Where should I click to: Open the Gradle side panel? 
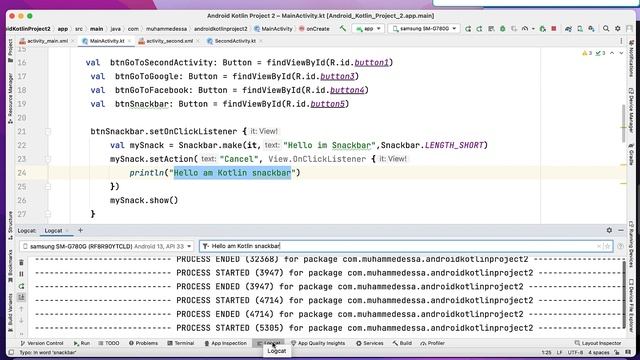tap(631, 154)
